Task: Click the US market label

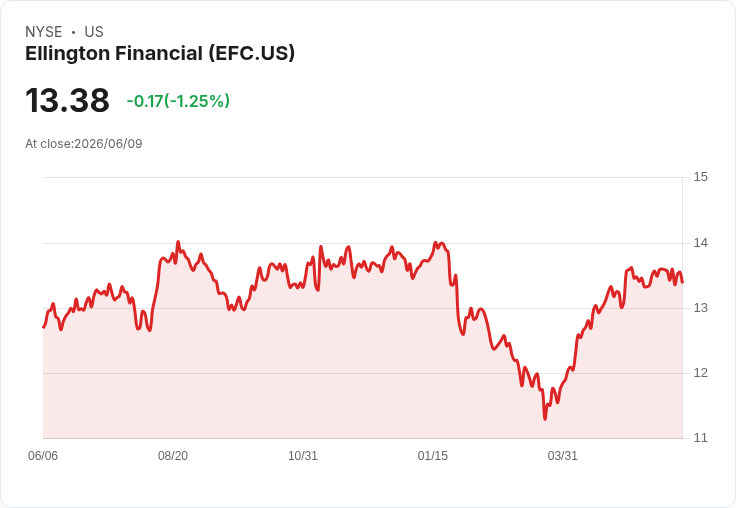Action: (94, 32)
